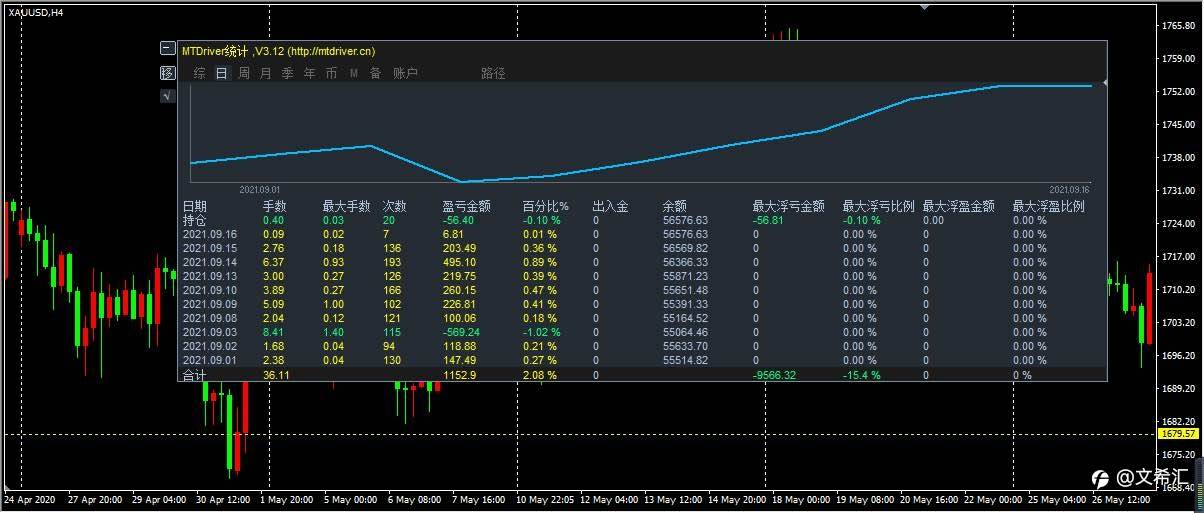Click the 2021.09.01 chart start date label
The width and height of the screenshot is (1204, 513).
pyautogui.click(x=260, y=189)
